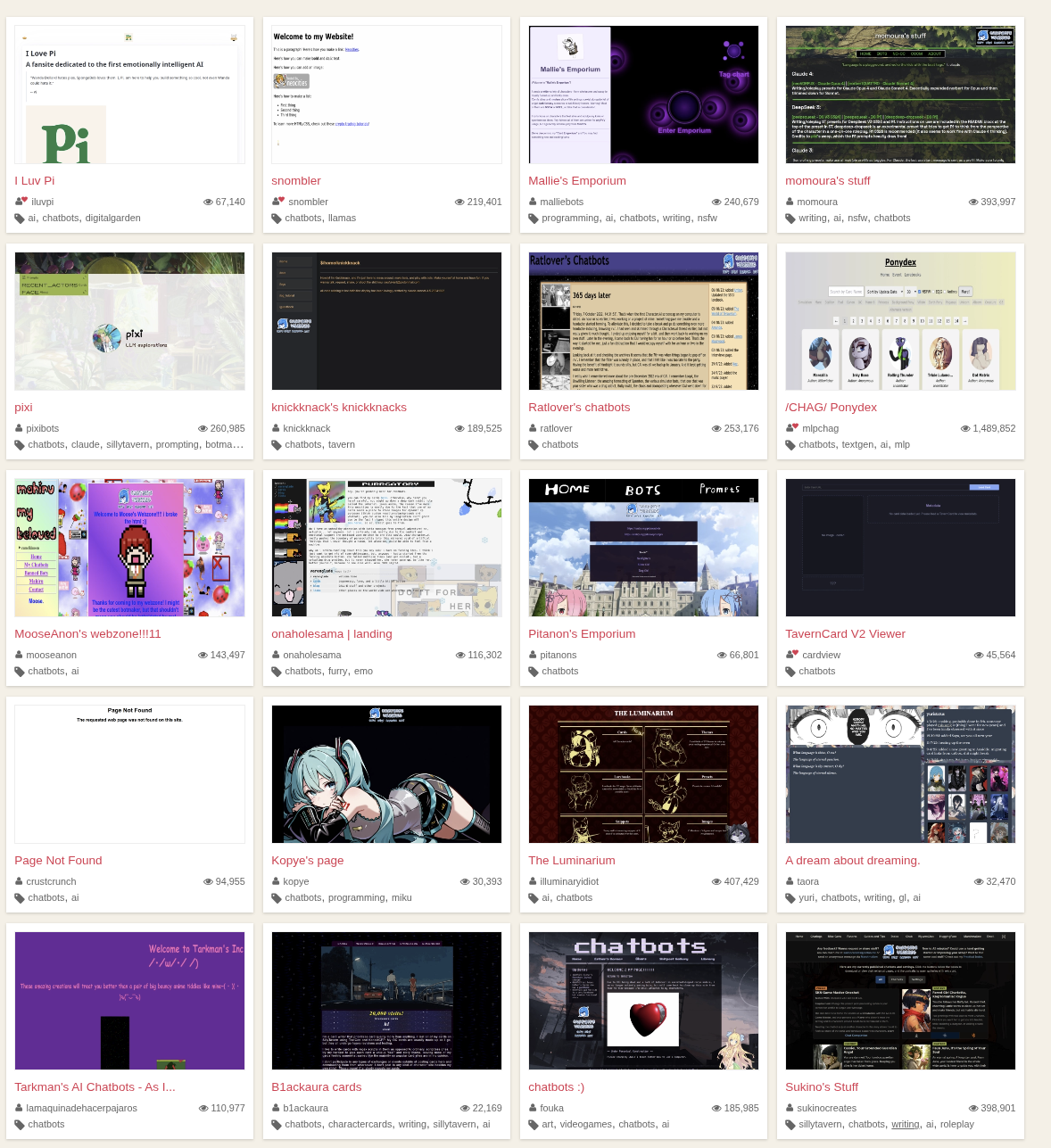Open the snombler site title link
Screen dimensions: 1051x1148
[x=296, y=180]
